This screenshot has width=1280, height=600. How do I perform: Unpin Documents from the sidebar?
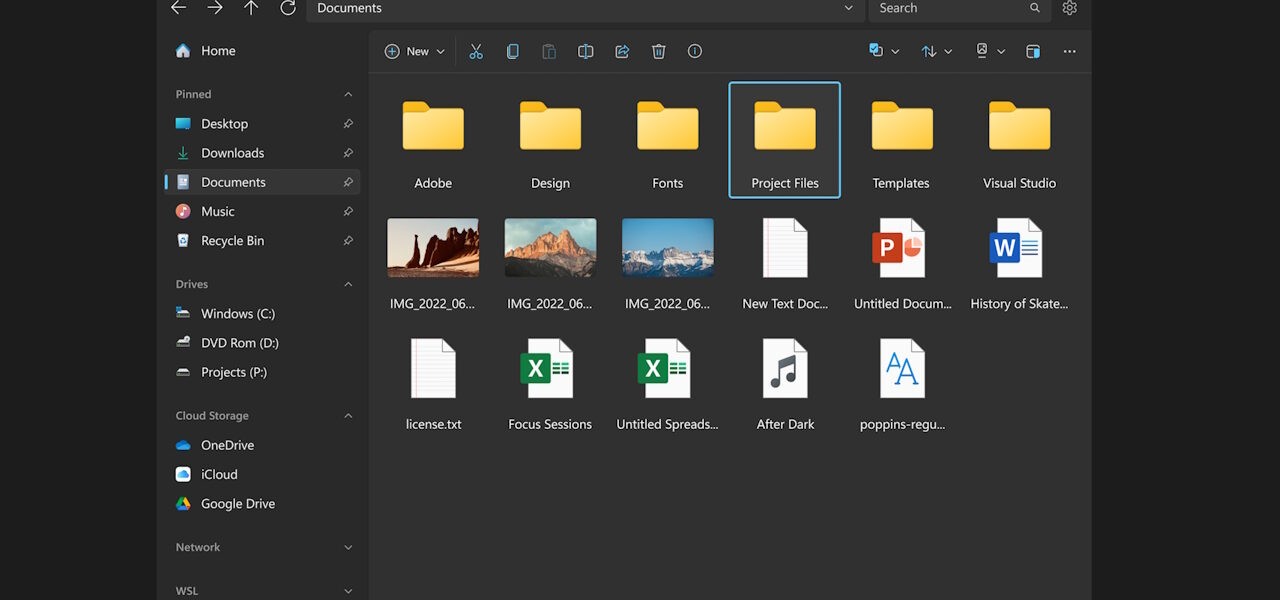point(347,182)
